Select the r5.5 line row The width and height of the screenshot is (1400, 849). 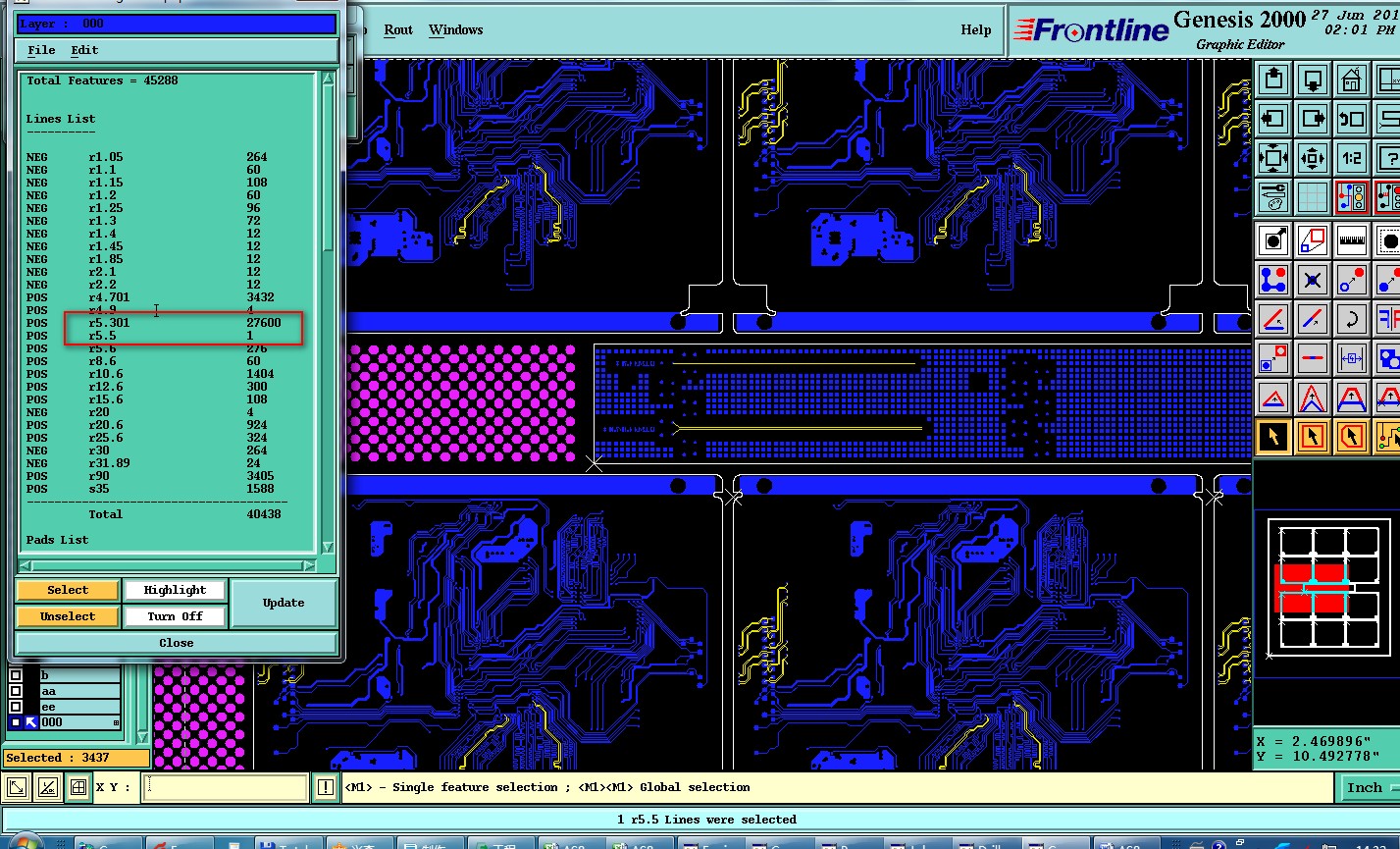(x=167, y=336)
